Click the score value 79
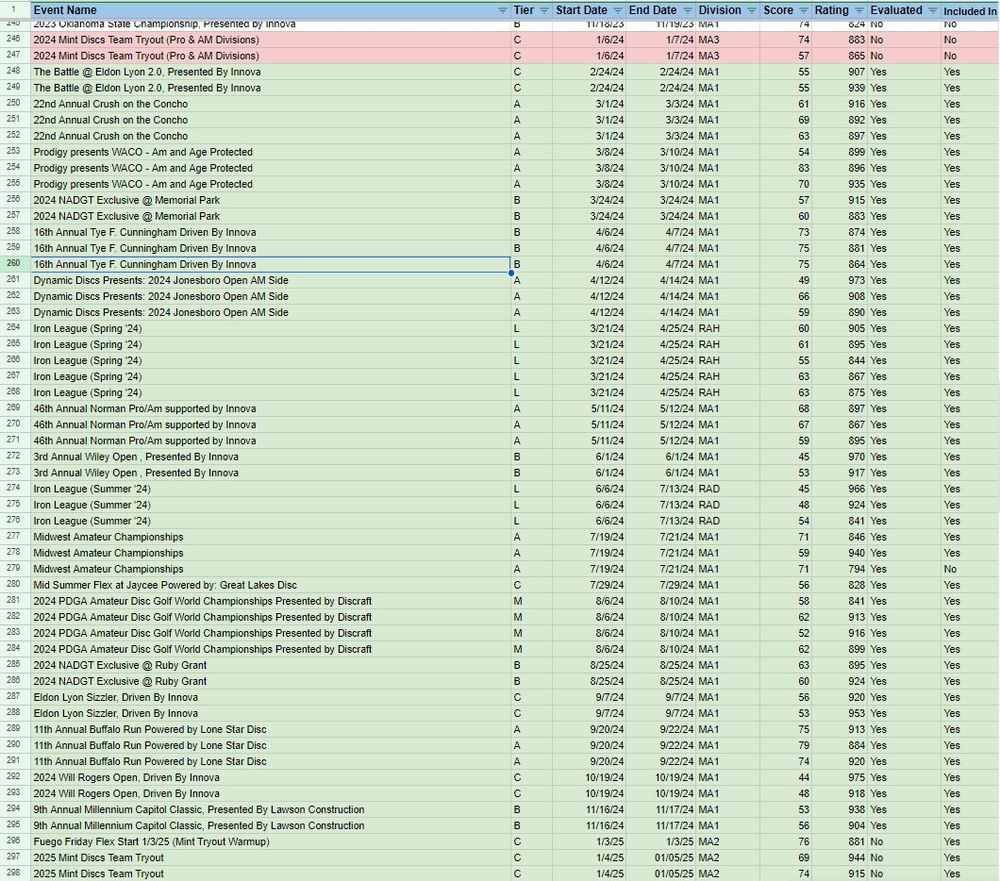Viewport: 1000px width, 881px height. tap(804, 745)
